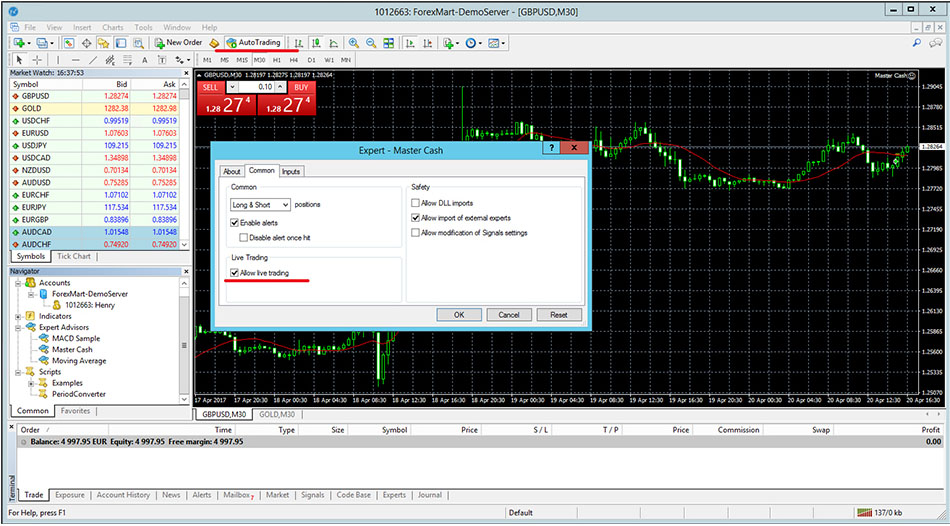
Task: Click the New Order button
Action: pos(178,43)
